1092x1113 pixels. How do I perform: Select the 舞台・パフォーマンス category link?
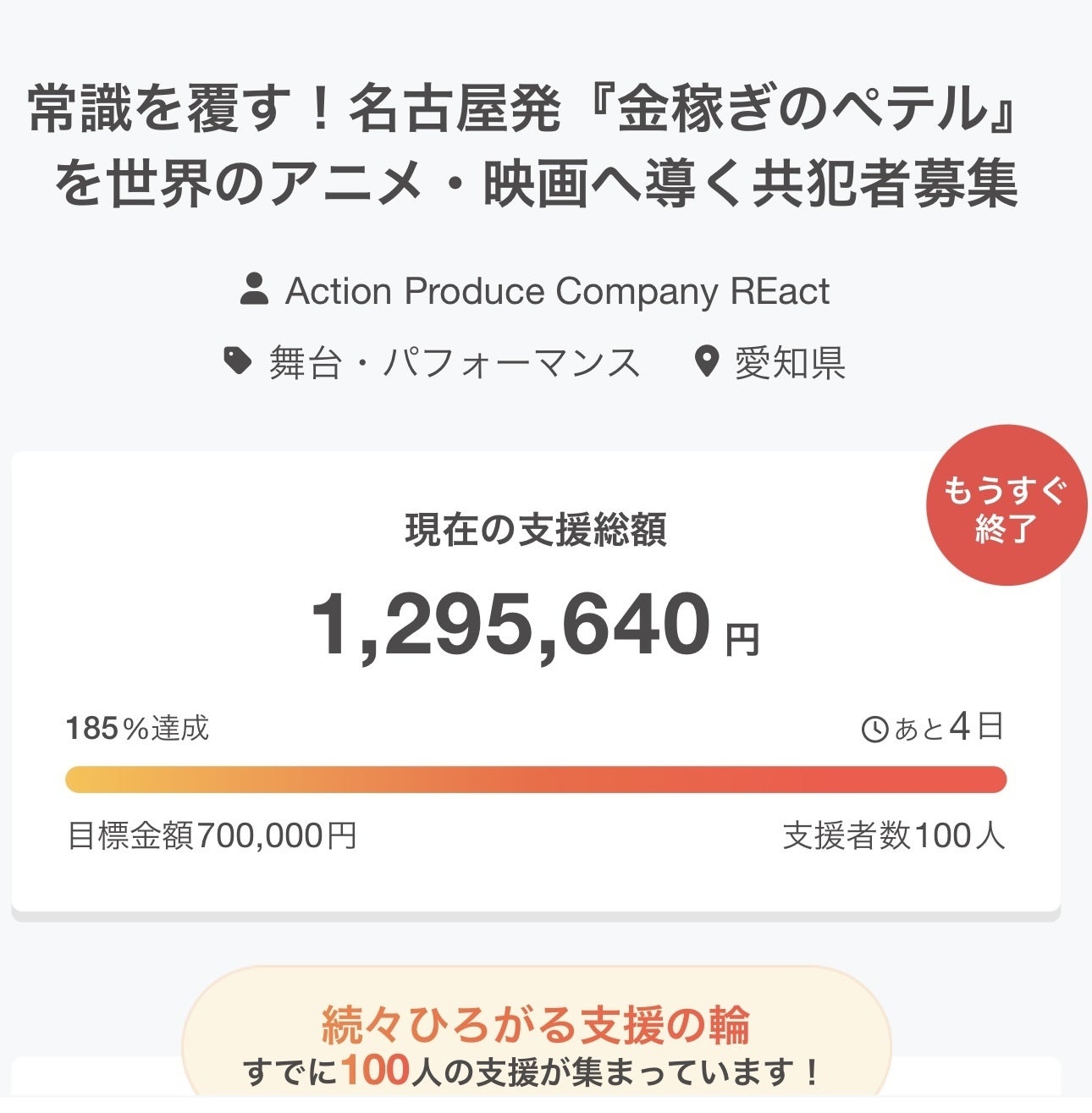click(x=454, y=363)
